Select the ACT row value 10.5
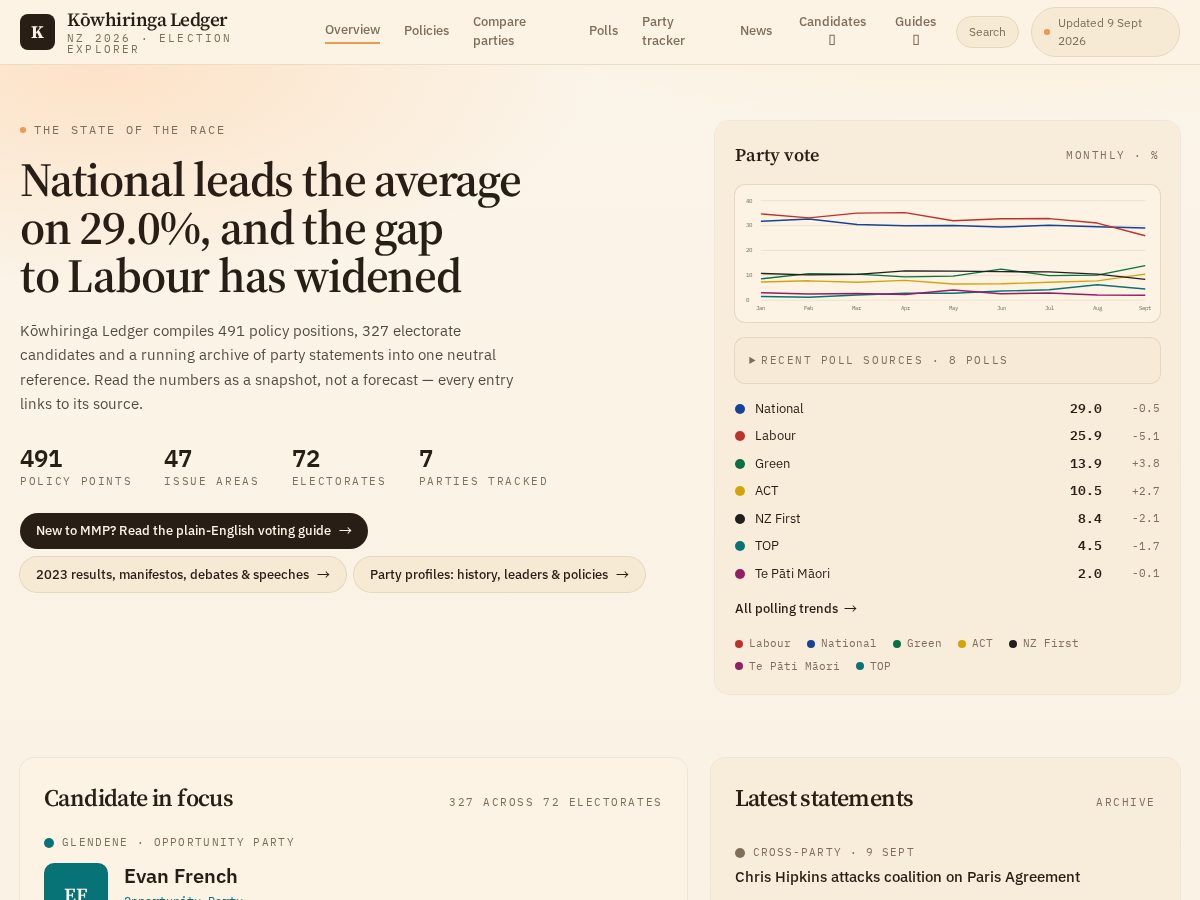1200x900 pixels. 1085,491
